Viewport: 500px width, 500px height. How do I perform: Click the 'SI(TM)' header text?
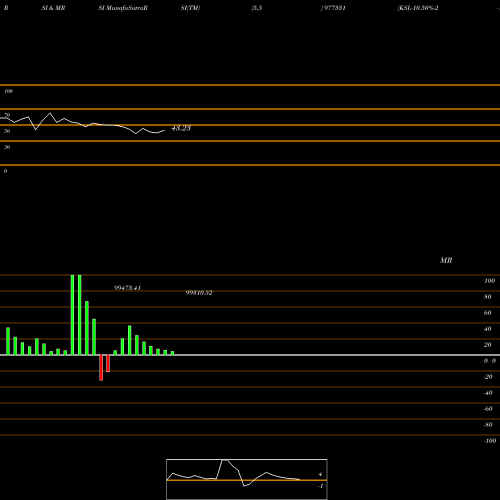pyautogui.click(x=190, y=8)
